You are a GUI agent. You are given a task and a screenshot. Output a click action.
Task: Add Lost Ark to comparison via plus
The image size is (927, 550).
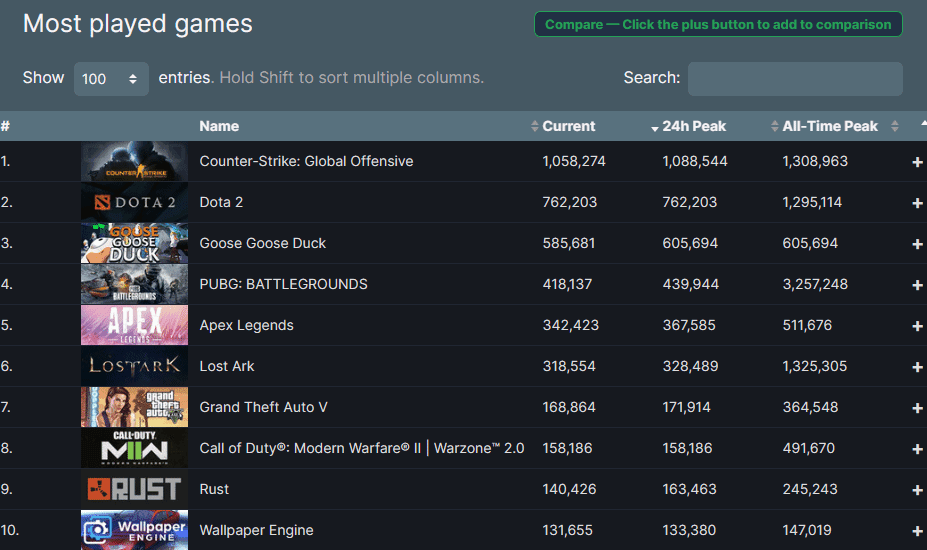point(917,367)
